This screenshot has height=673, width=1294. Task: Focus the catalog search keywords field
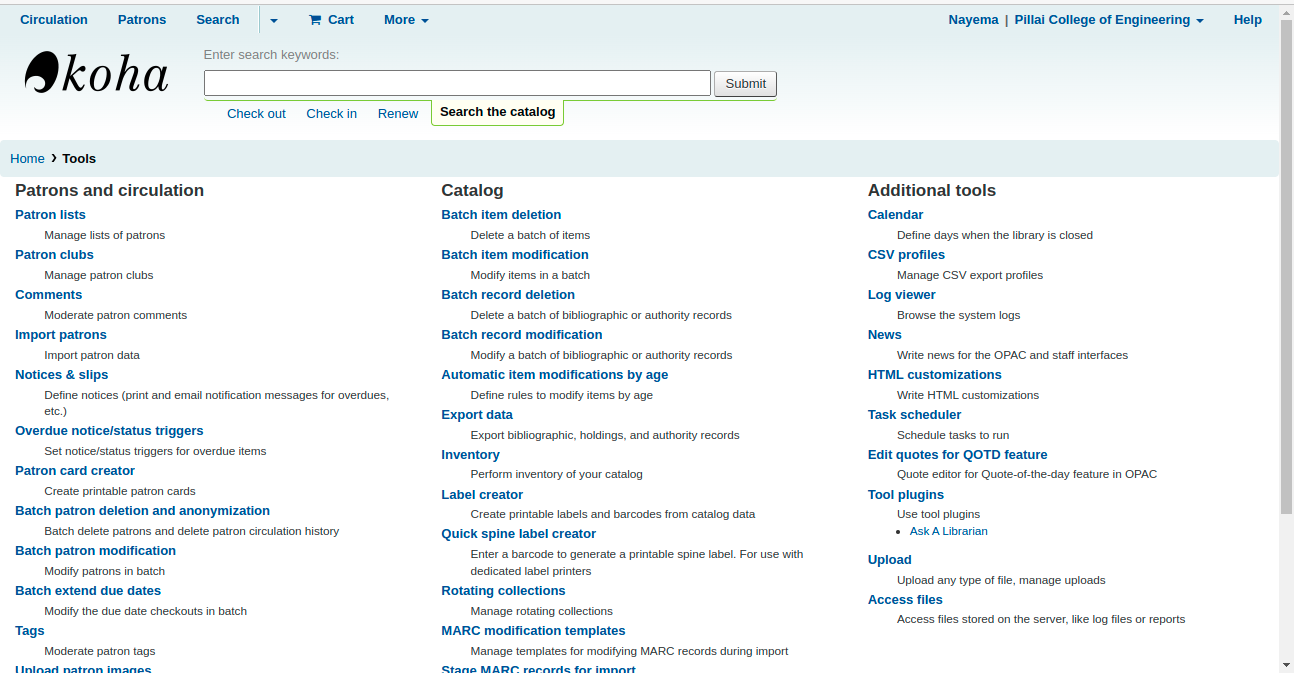click(457, 83)
